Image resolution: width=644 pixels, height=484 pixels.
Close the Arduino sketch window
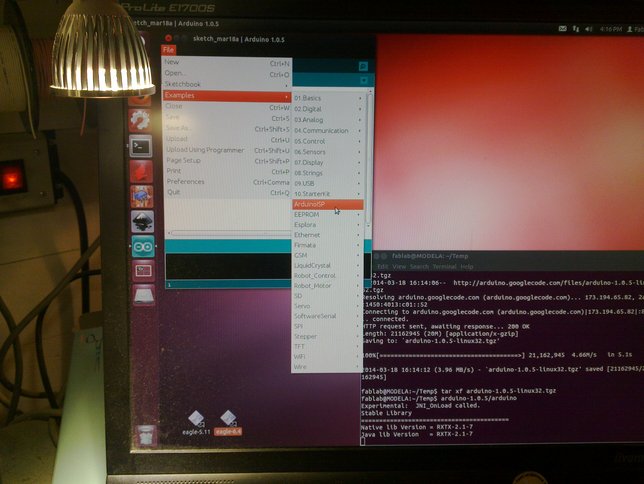[168, 38]
